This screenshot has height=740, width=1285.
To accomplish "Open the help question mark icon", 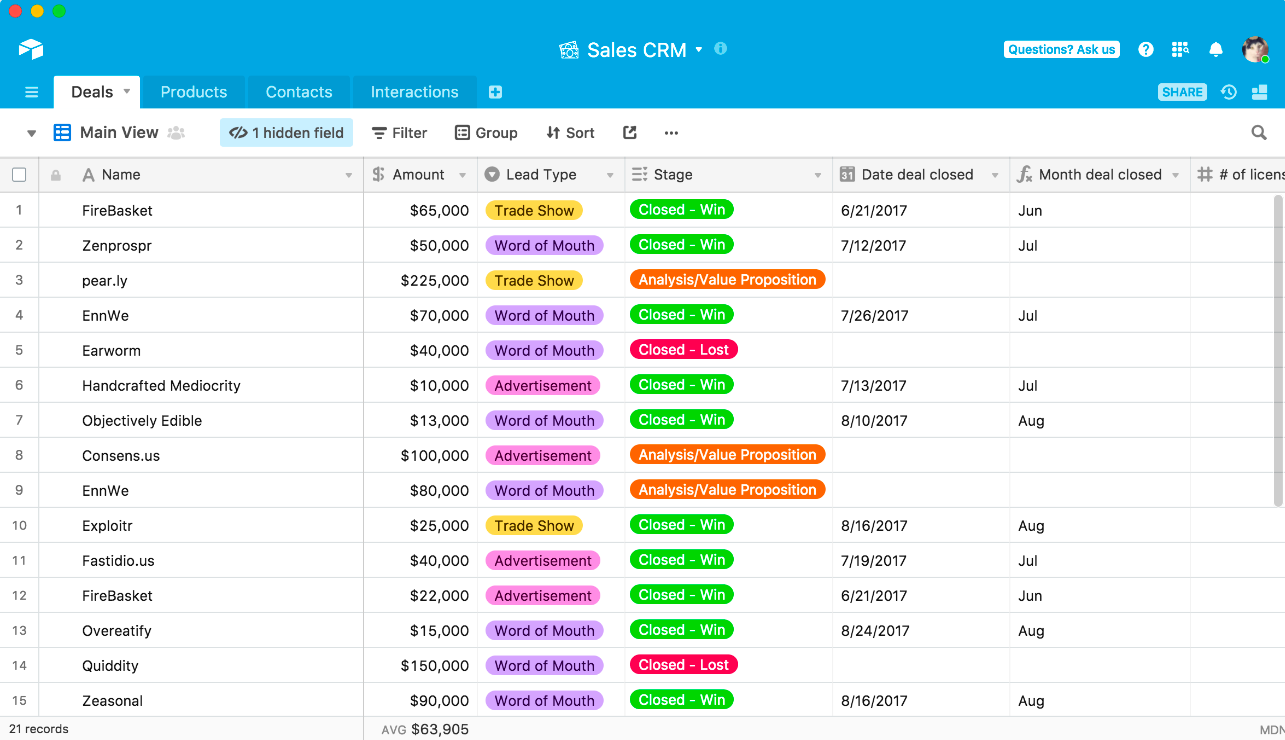I will click(x=1146, y=49).
